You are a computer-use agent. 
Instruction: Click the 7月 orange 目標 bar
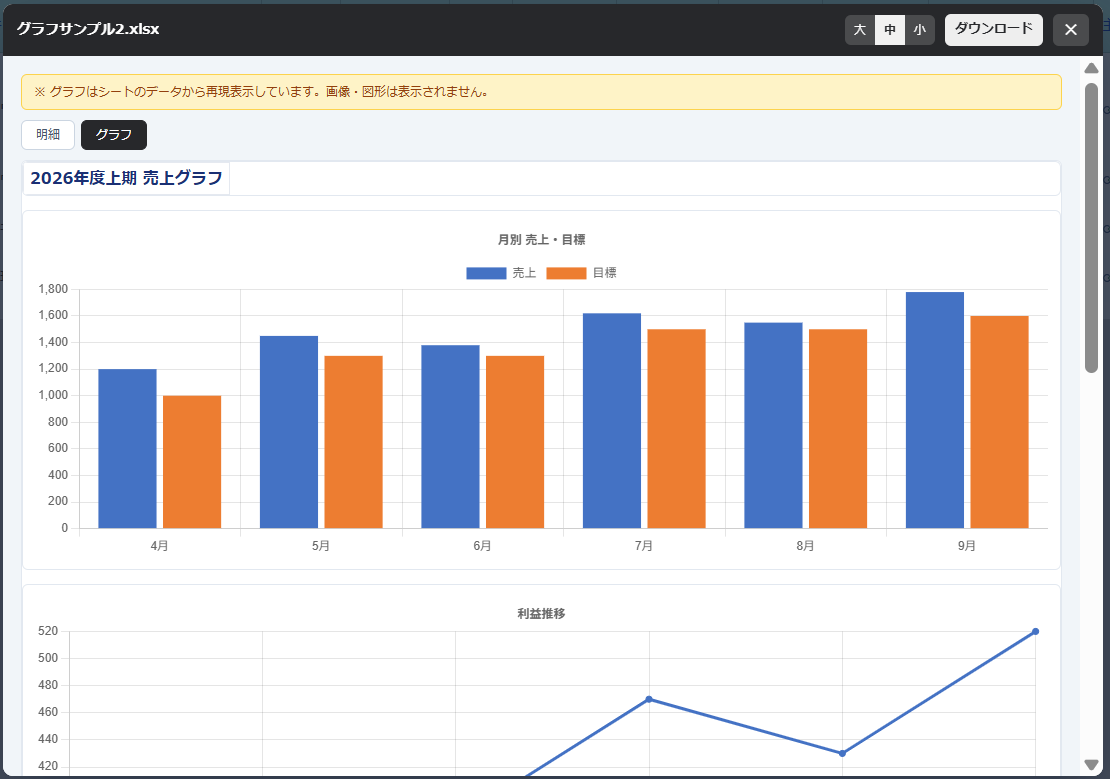point(676,428)
